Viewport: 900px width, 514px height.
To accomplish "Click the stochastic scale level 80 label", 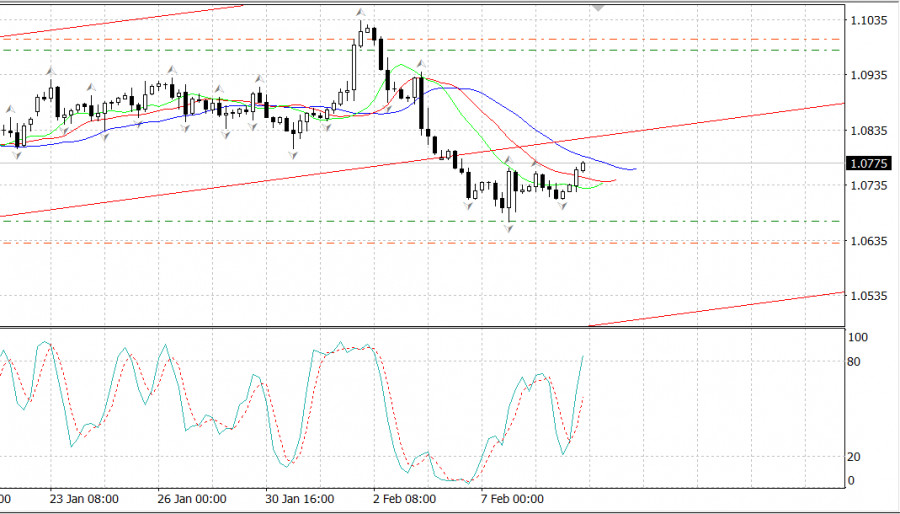I will coord(855,361).
